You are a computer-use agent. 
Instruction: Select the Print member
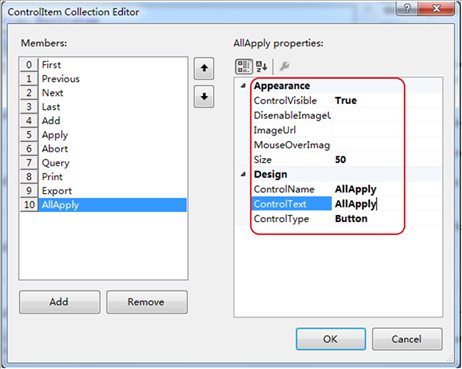(103, 177)
